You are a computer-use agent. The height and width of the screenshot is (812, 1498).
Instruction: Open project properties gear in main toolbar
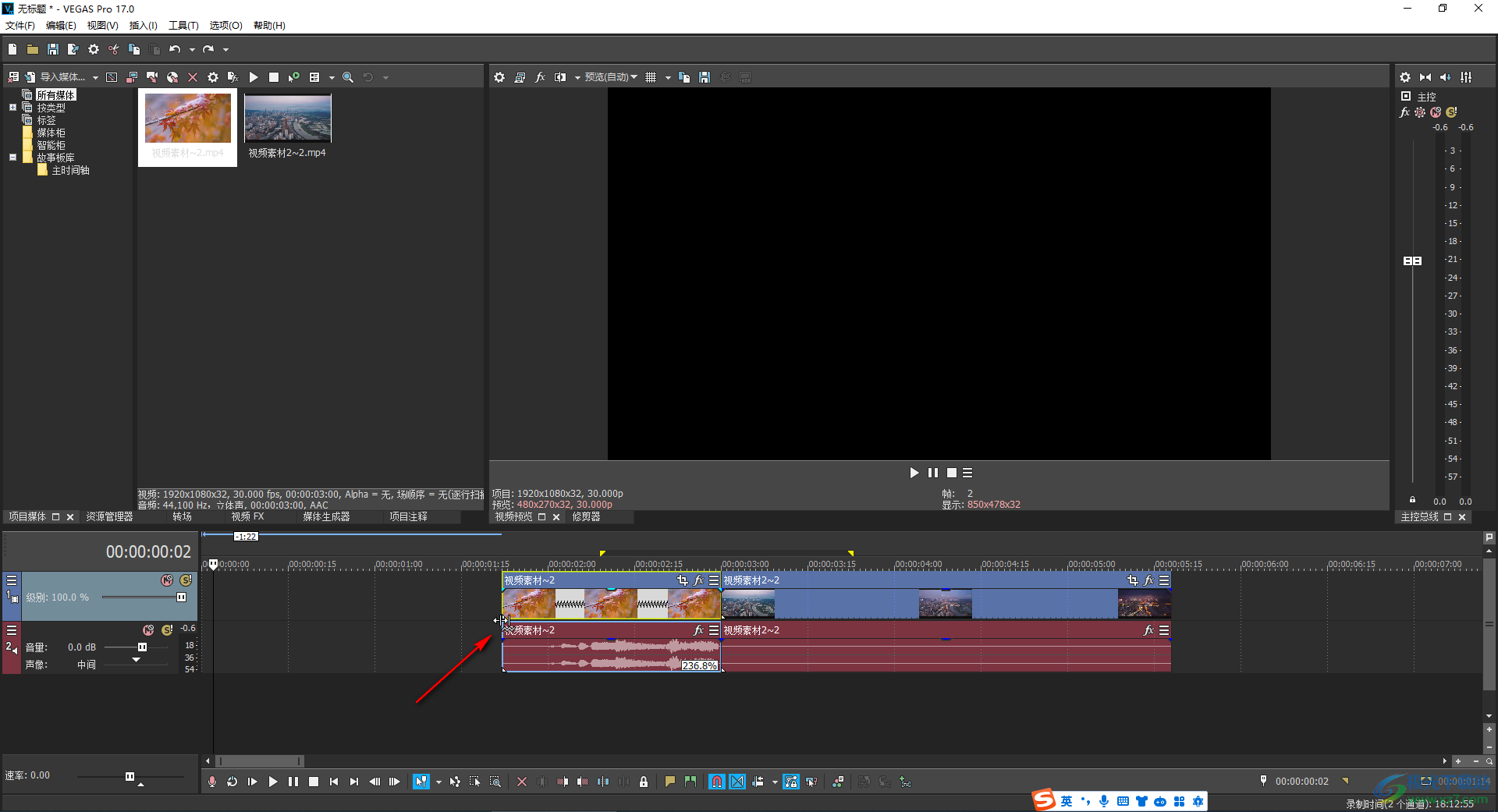click(94, 49)
